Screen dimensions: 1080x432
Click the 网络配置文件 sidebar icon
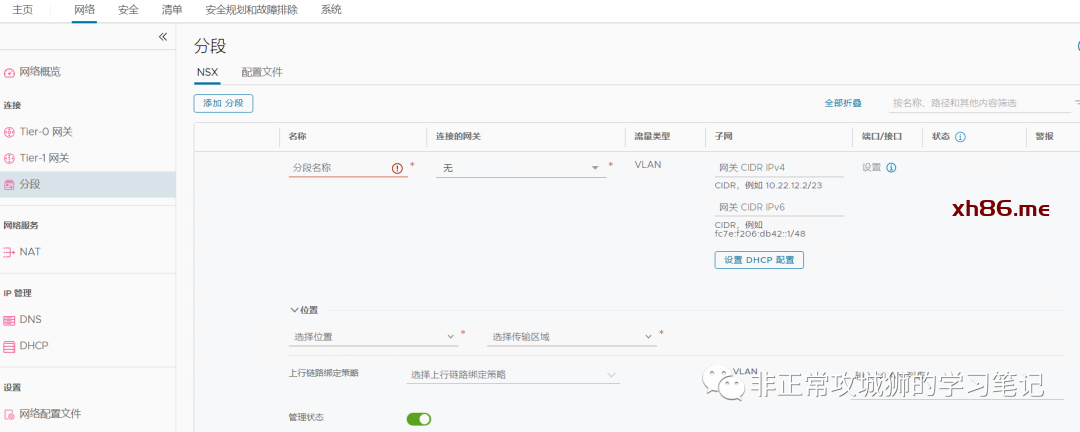10,414
